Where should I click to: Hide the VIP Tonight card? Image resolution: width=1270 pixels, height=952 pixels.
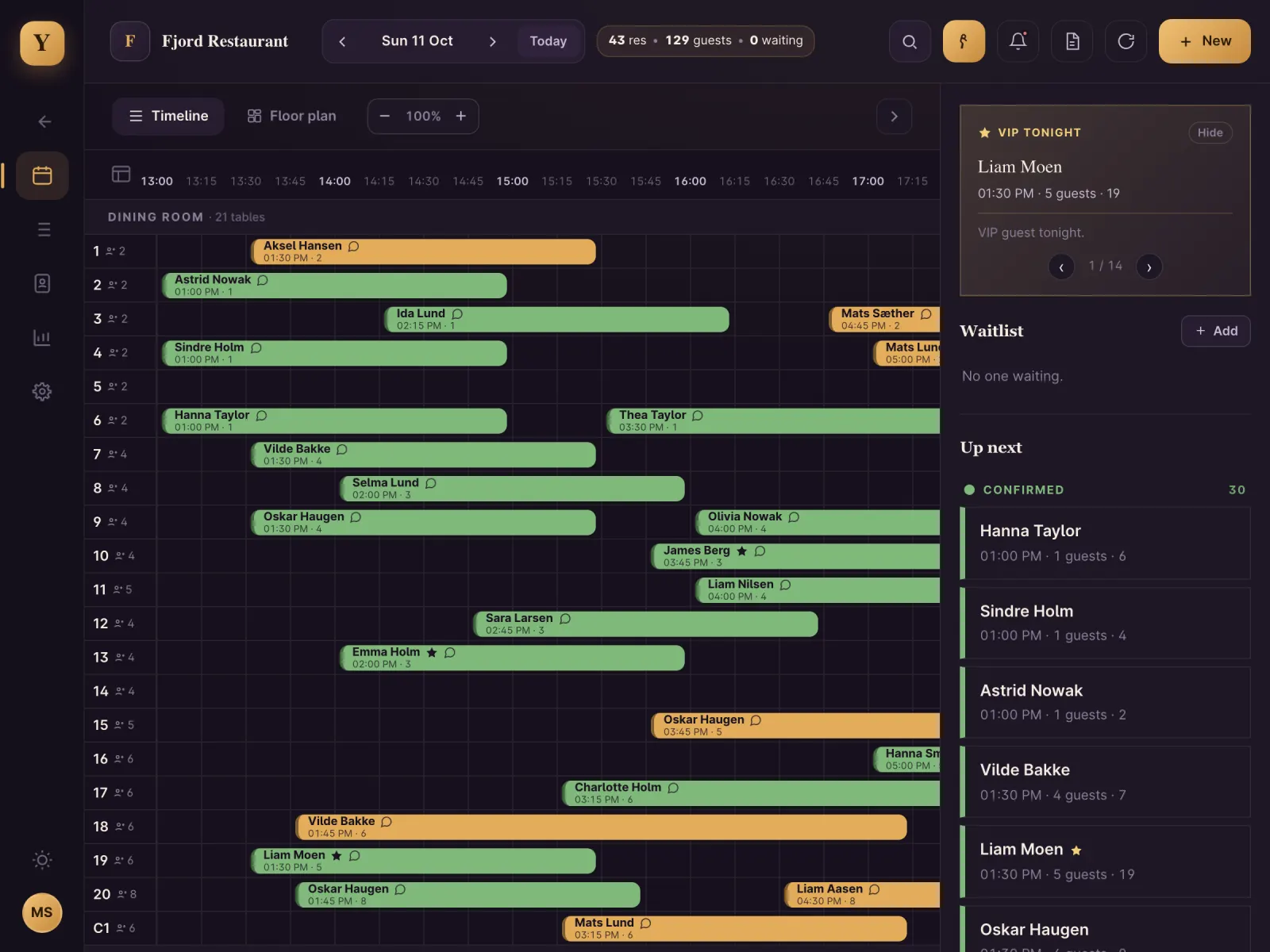click(x=1210, y=132)
